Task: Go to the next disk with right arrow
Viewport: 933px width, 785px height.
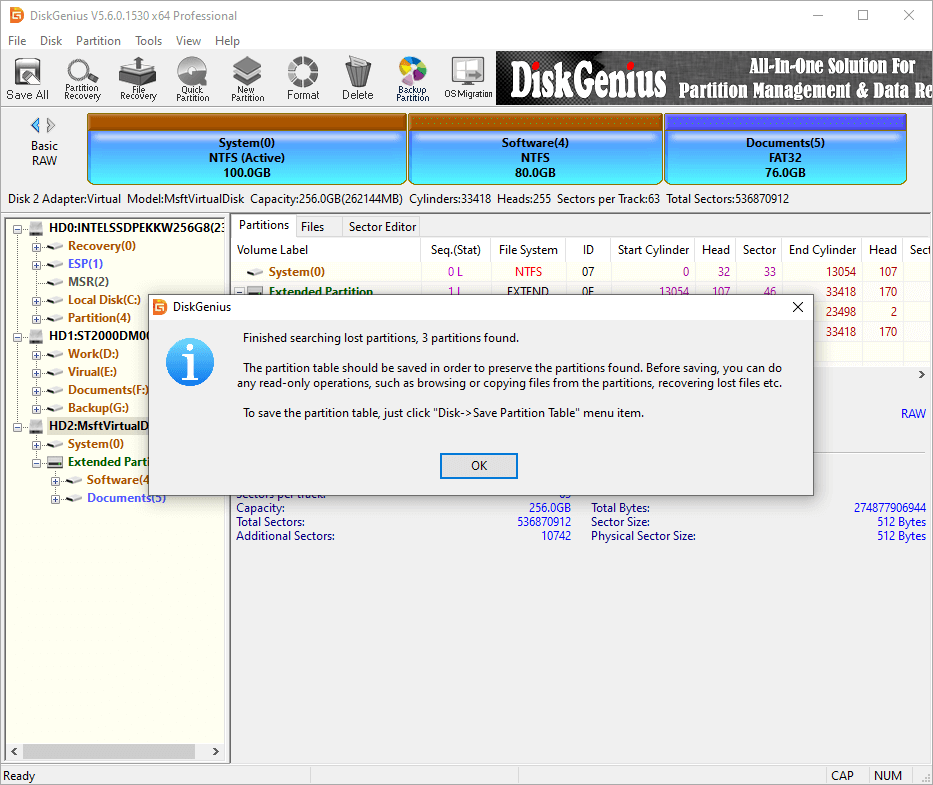Action: tap(51, 125)
